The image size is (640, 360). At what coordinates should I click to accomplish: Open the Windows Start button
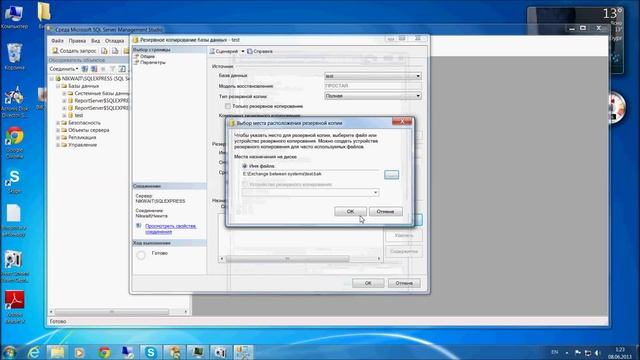click(x=9, y=352)
